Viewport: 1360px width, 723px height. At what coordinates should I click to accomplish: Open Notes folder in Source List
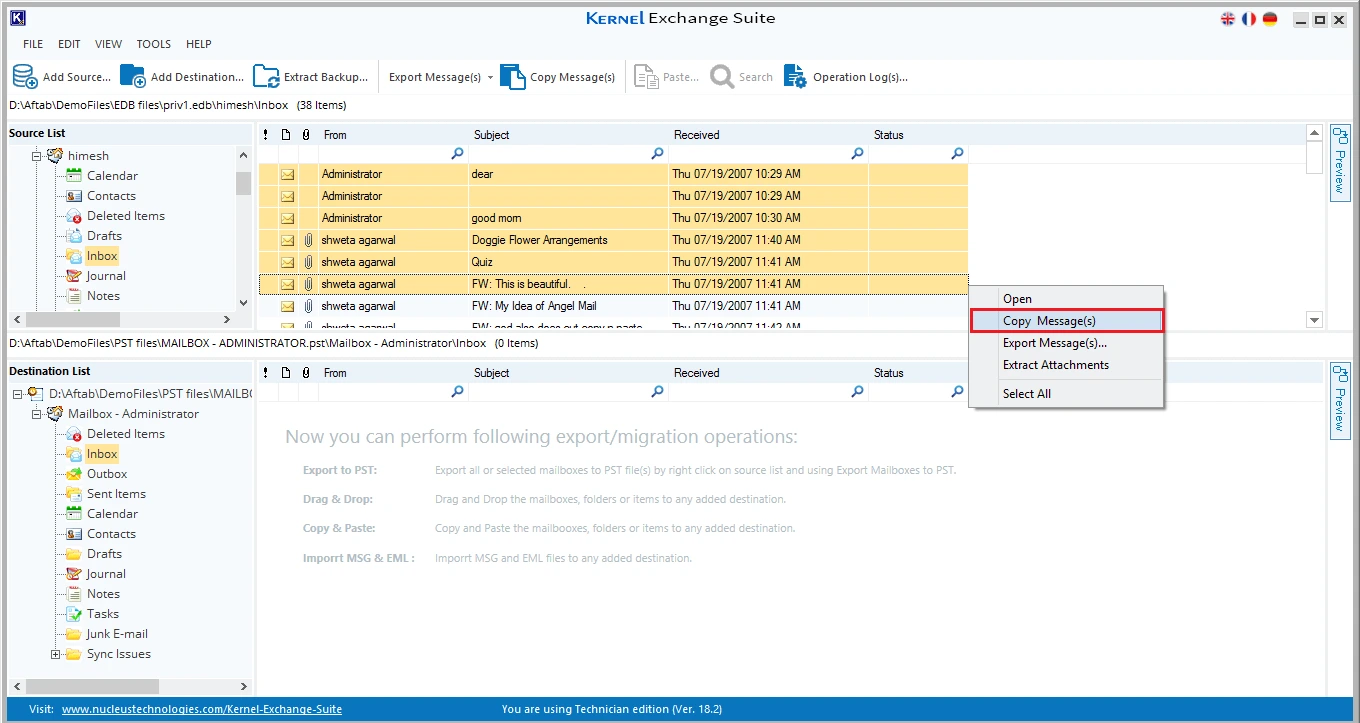(x=103, y=296)
